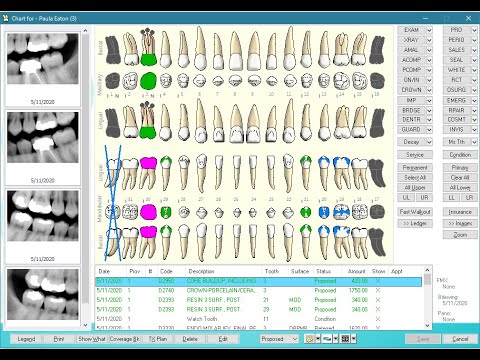Screen dimensions: 480x360
Task: Select tooth 4 occlusal view on maxillary row
Action: coord(166,81)
